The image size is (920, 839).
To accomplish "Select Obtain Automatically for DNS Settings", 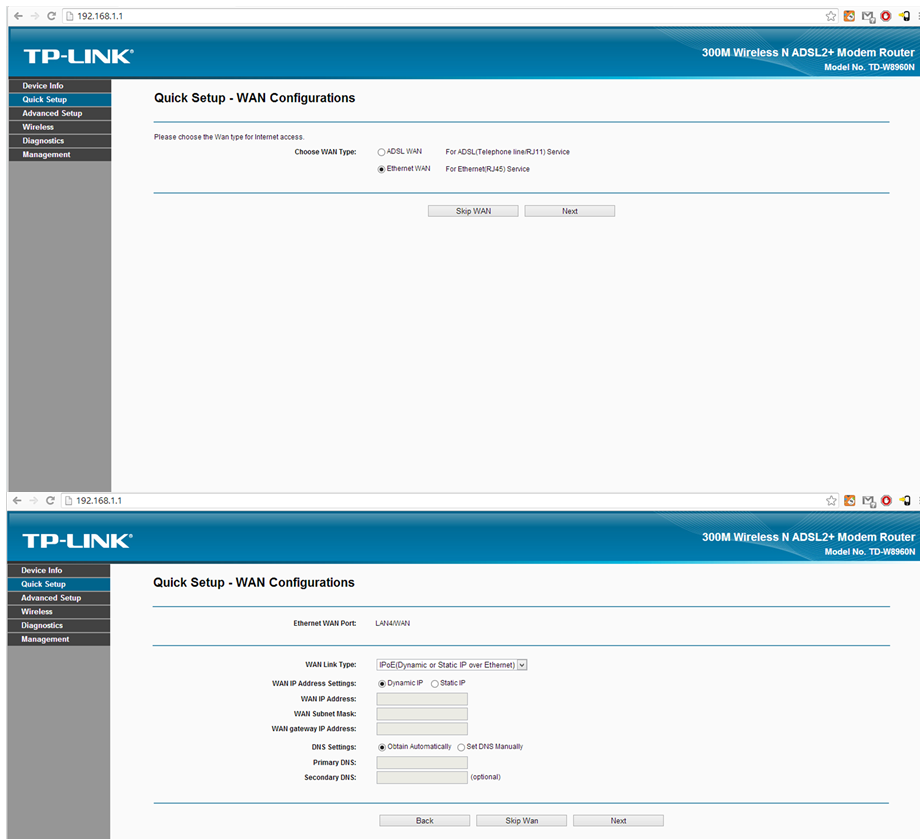I will point(382,747).
